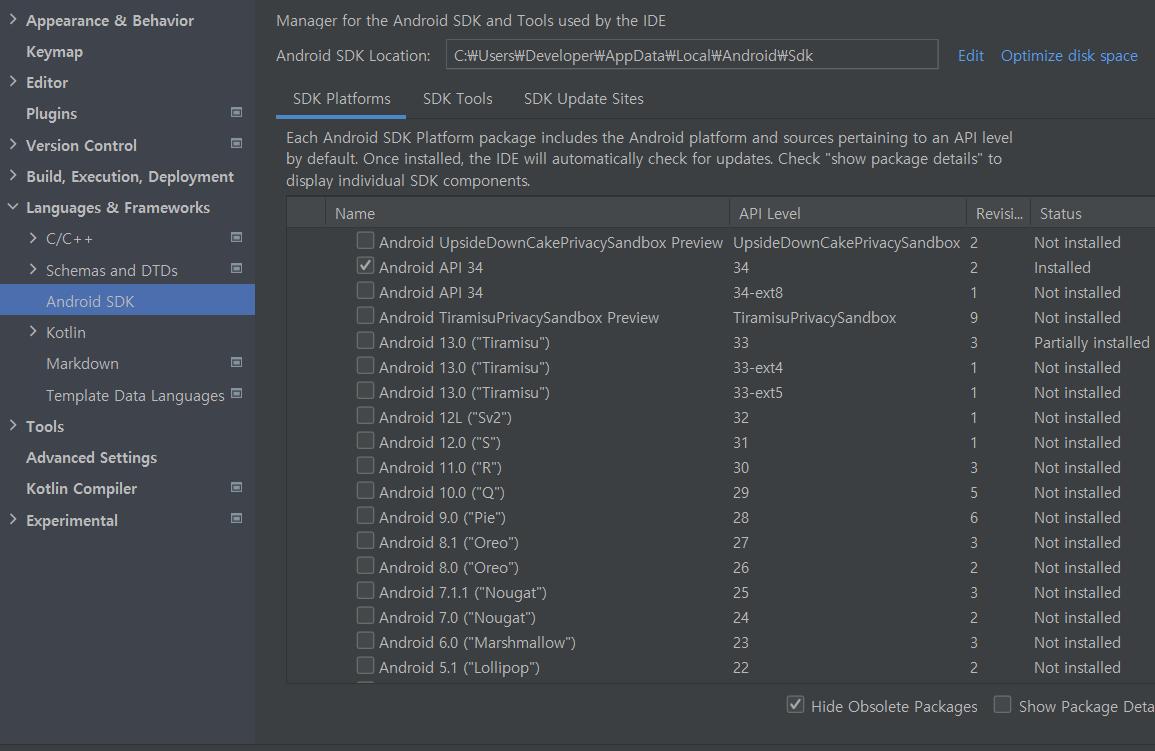The image size is (1155, 751).
Task: Sort table by Status column header
Action: 1092,214
